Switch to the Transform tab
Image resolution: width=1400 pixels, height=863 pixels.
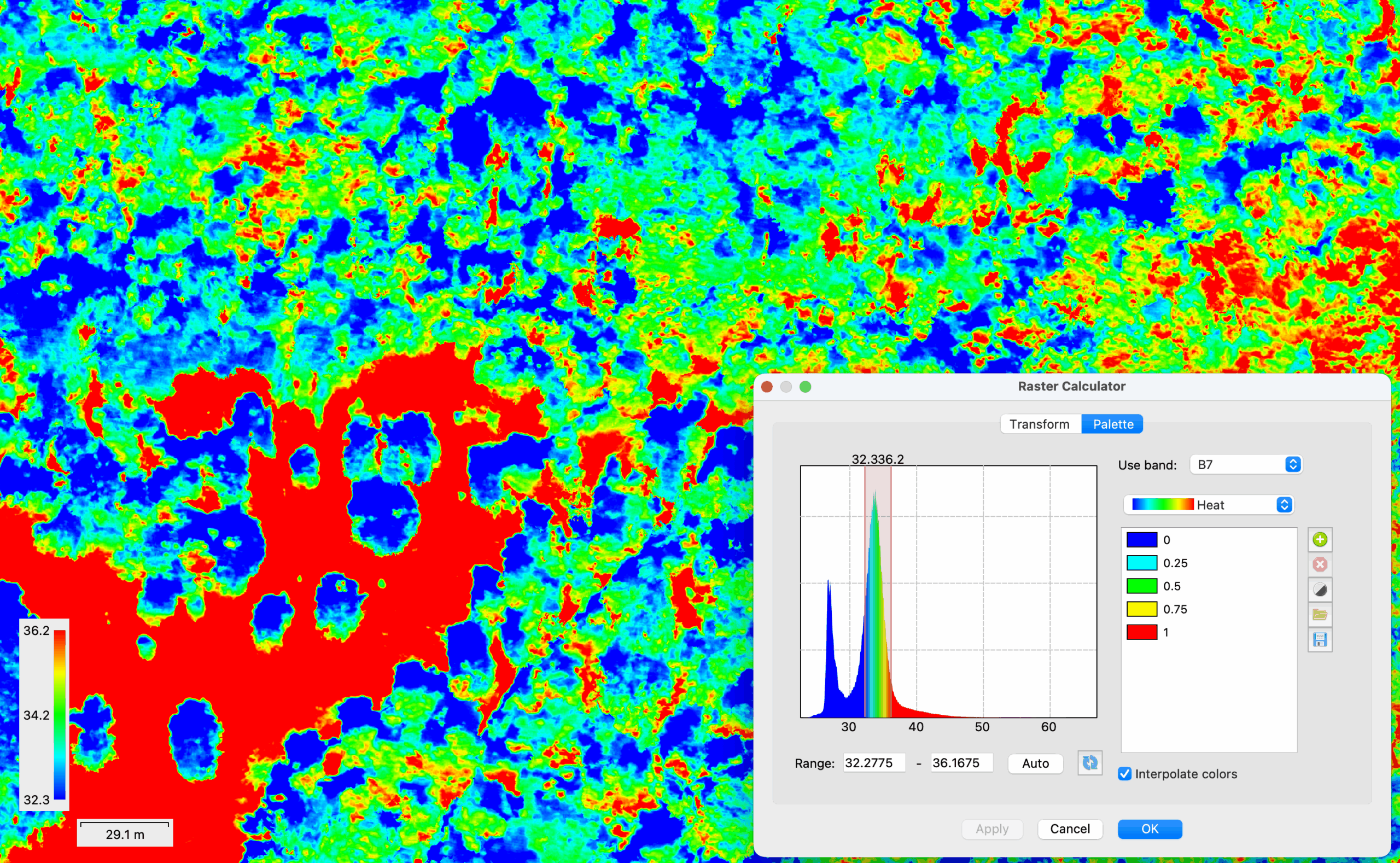(x=1039, y=424)
